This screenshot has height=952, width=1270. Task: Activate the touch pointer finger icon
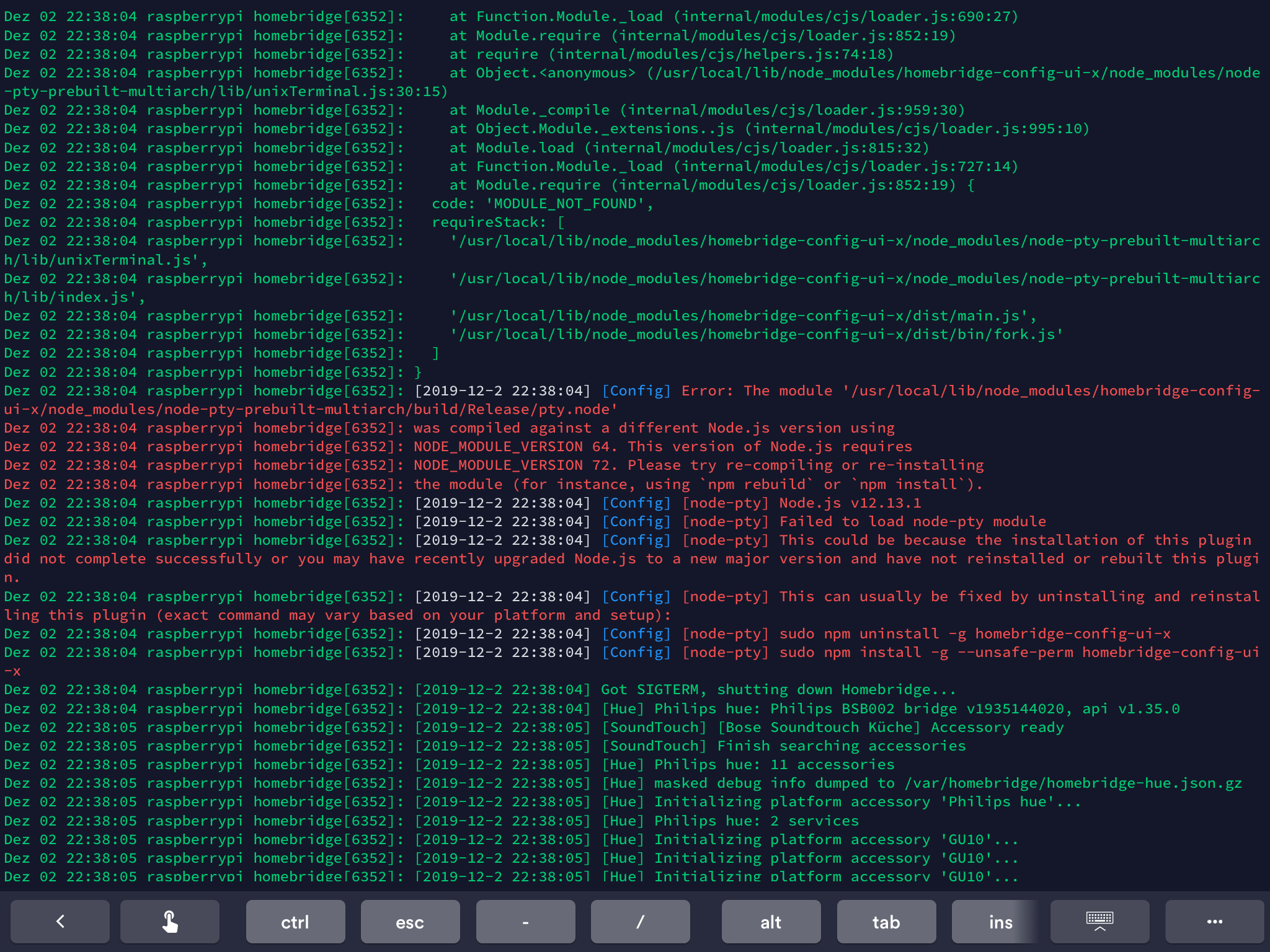(169, 922)
